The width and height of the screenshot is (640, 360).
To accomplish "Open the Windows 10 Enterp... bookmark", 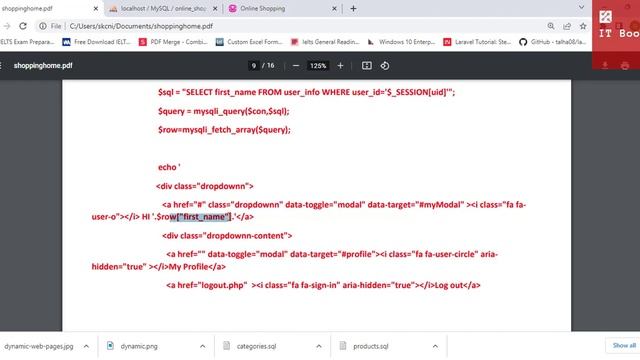I will [401, 42].
